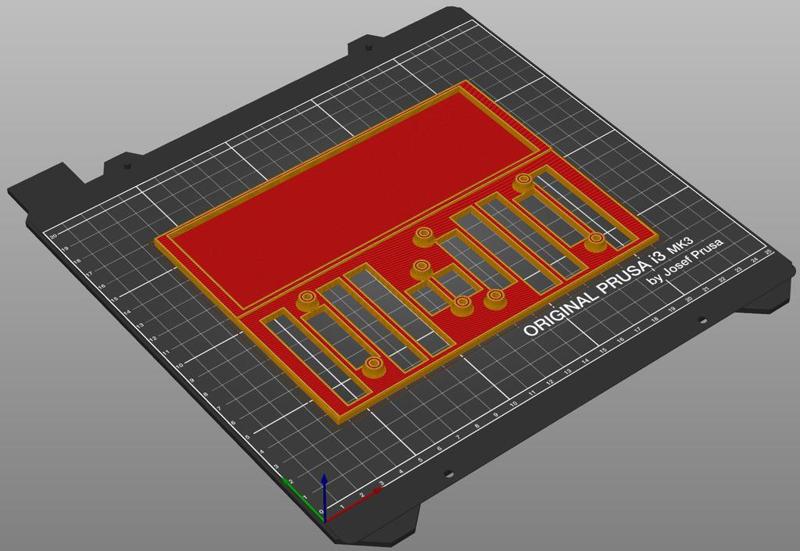Click the "ORIGINAL PRUSA i3 MK3" bed label

(608, 287)
